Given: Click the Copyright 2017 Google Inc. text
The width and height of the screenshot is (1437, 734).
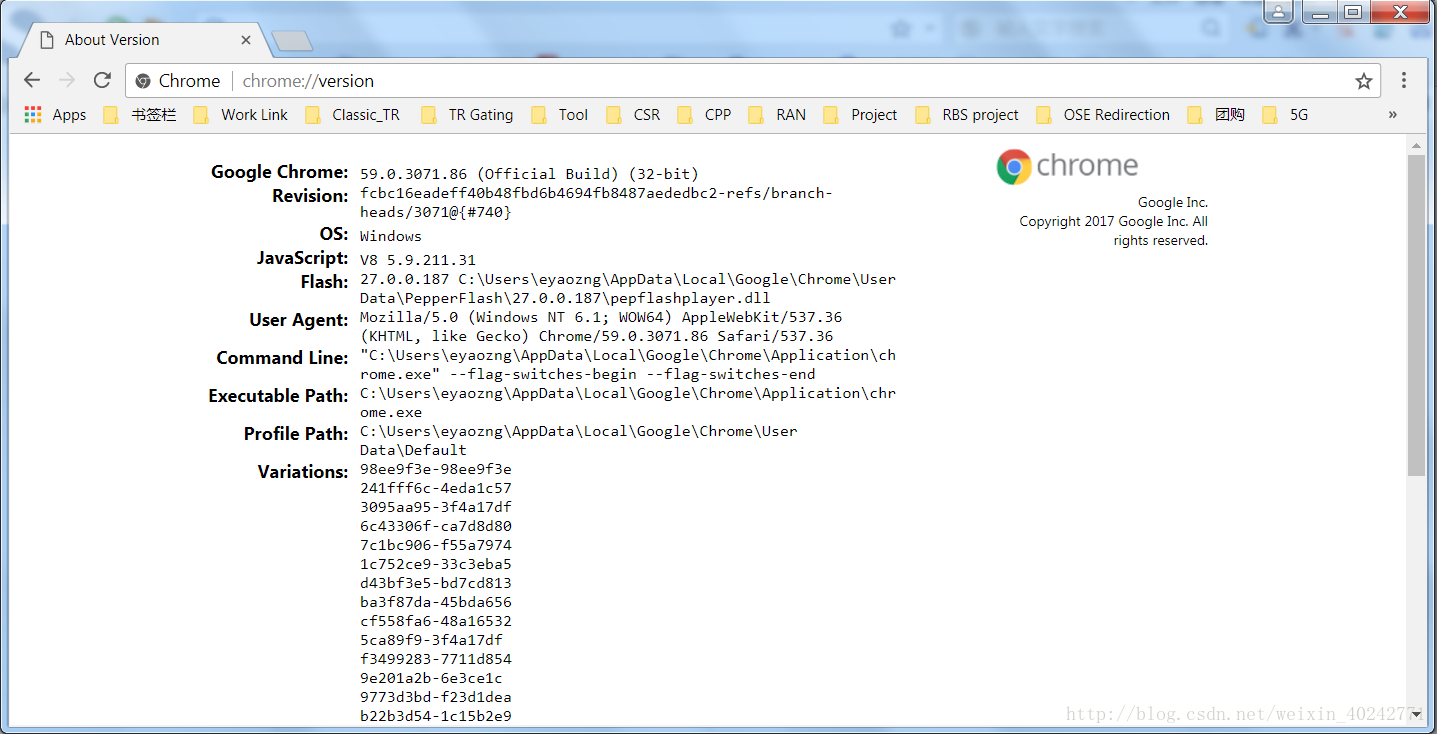Looking at the screenshot, I should (1113, 231).
